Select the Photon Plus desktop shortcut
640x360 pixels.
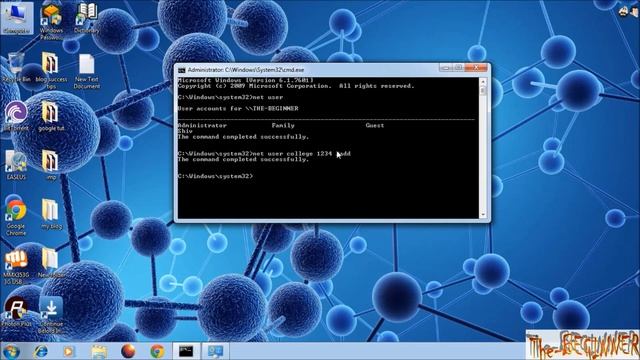tap(16, 312)
